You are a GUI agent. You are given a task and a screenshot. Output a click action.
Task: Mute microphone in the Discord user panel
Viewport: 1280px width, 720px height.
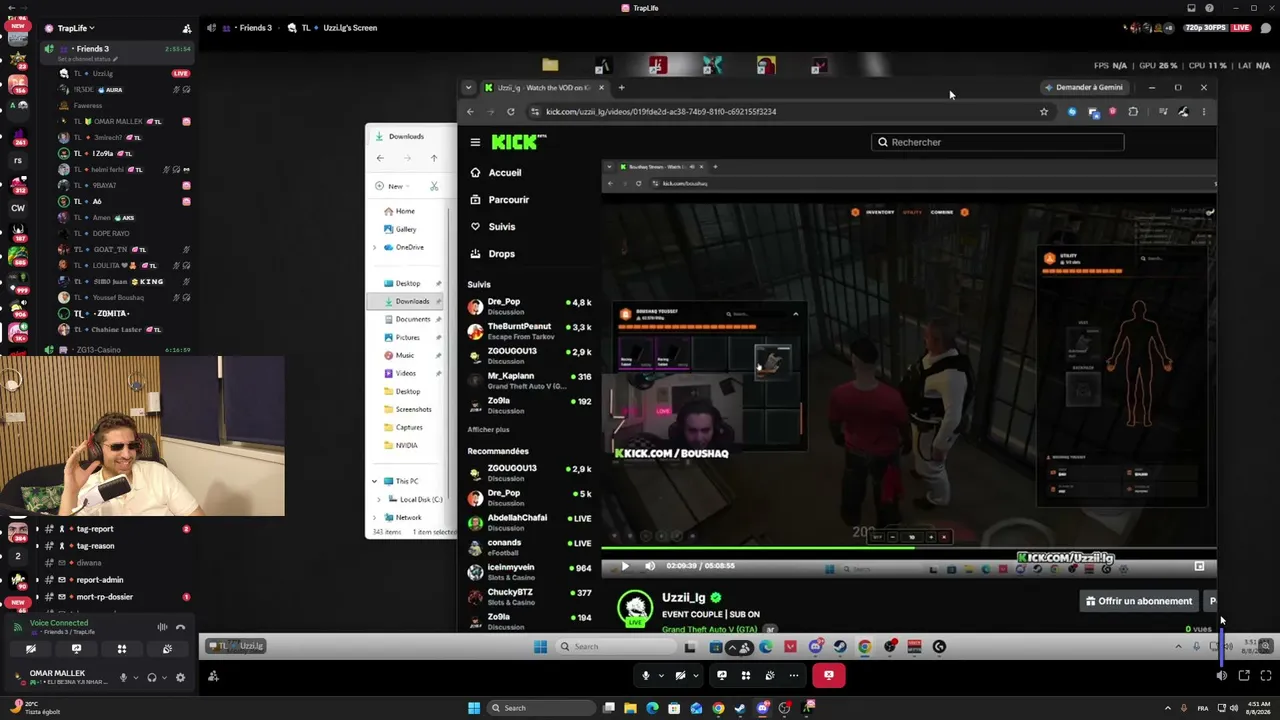(123, 678)
